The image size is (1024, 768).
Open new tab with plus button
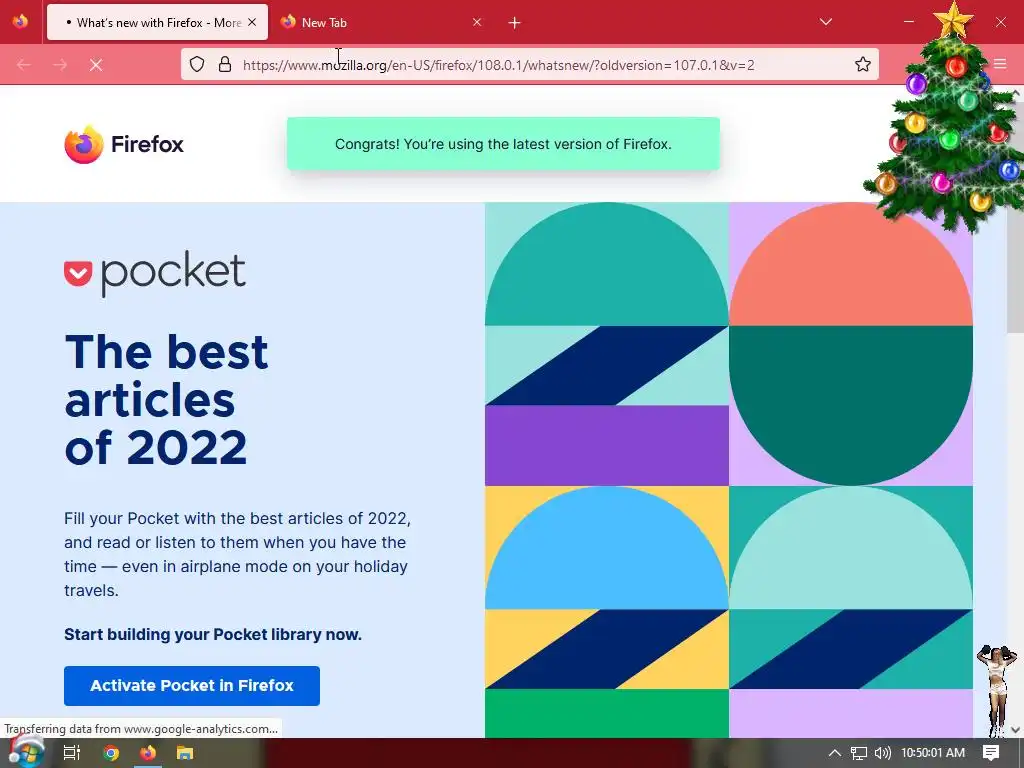(x=515, y=23)
